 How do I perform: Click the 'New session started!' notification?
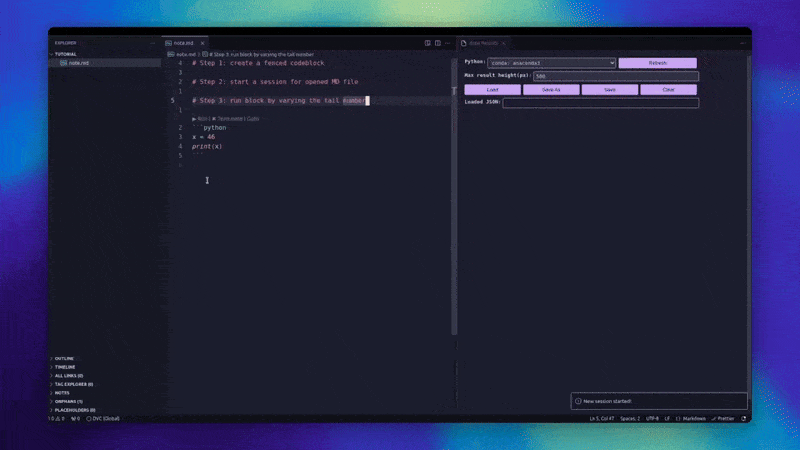pyautogui.click(x=659, y=401)
